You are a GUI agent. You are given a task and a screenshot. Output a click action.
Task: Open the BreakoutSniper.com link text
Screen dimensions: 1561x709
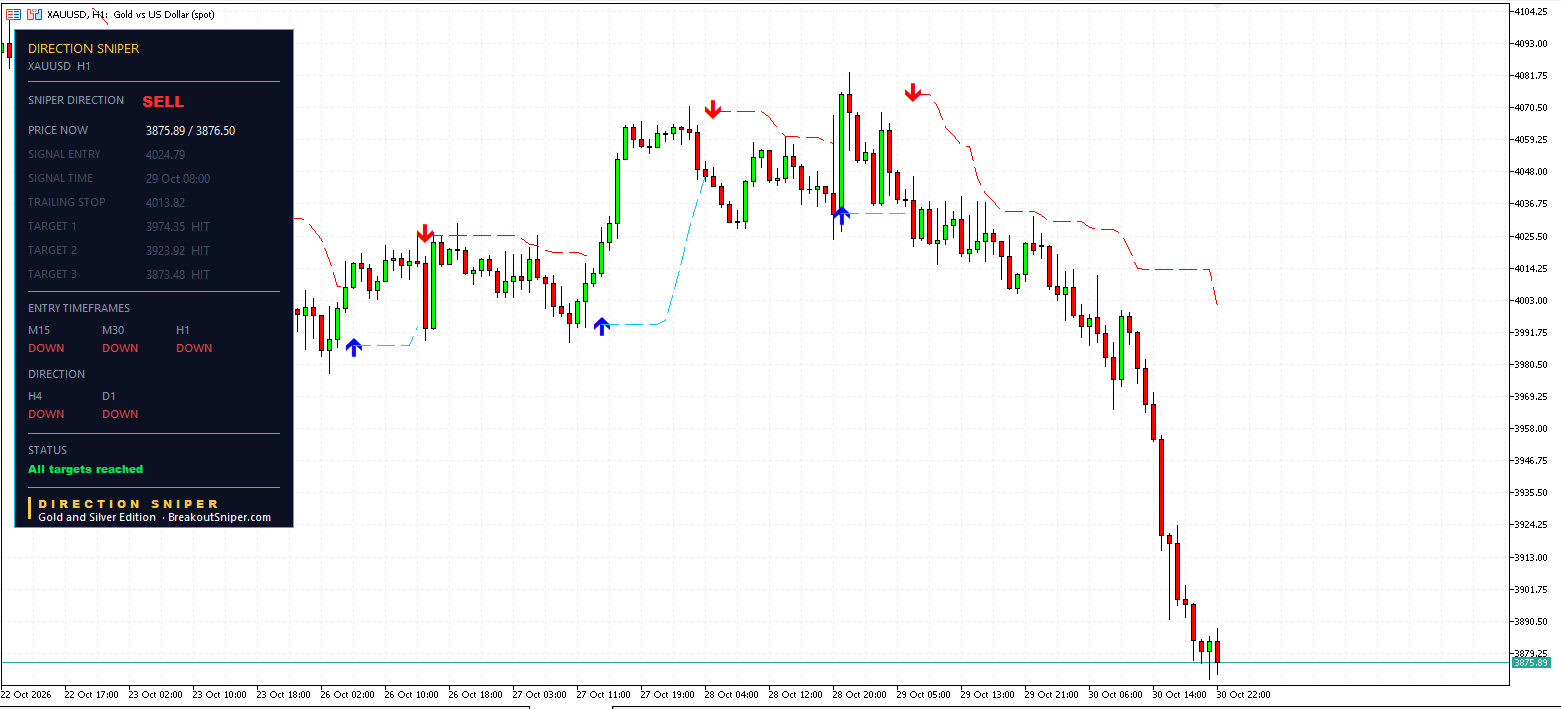pos(219,517)
